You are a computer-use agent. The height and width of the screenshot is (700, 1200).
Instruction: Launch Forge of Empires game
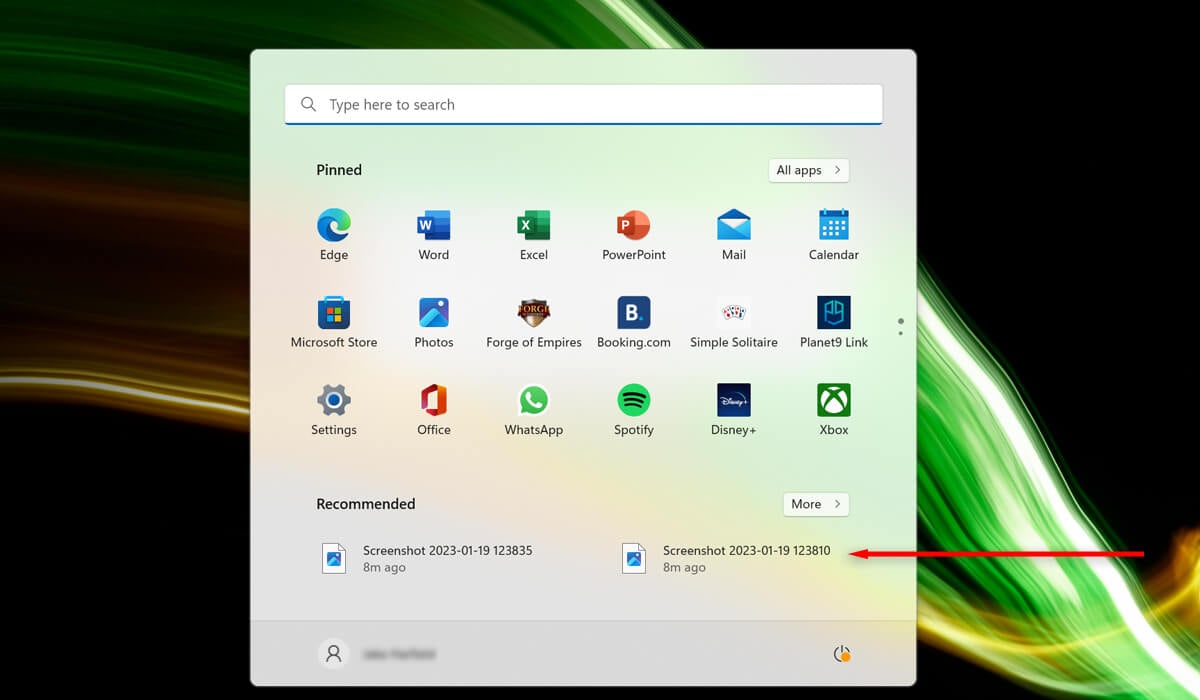(x=534, y=313)
